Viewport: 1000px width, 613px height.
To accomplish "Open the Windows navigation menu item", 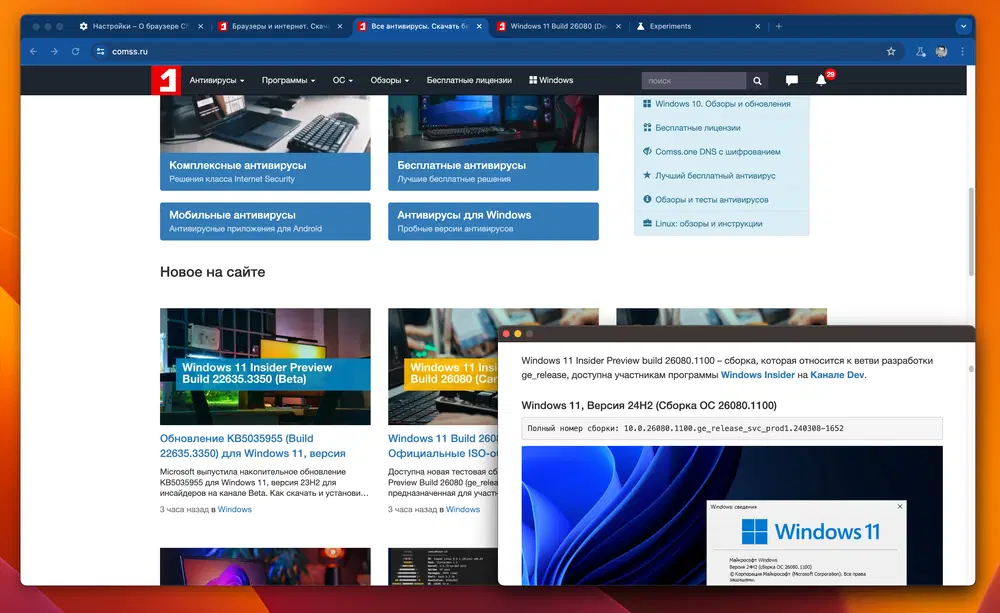I will click(x=551, y=80).
